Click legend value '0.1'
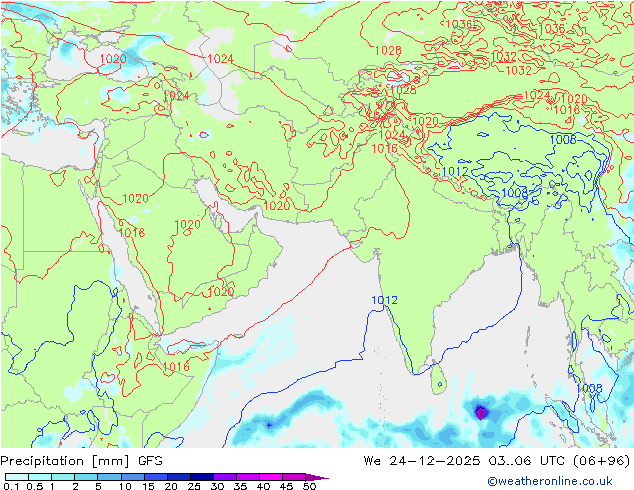 click(11, 486)
